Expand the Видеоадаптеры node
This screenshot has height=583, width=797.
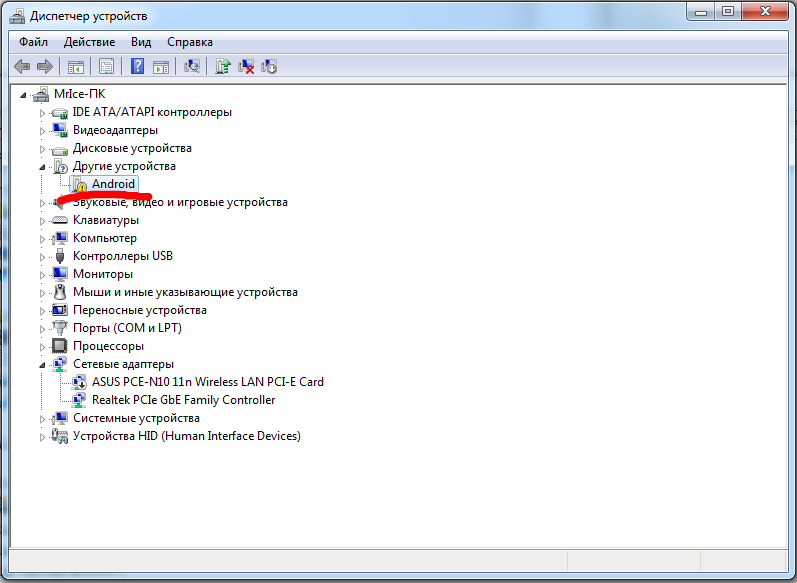(42, 131)
